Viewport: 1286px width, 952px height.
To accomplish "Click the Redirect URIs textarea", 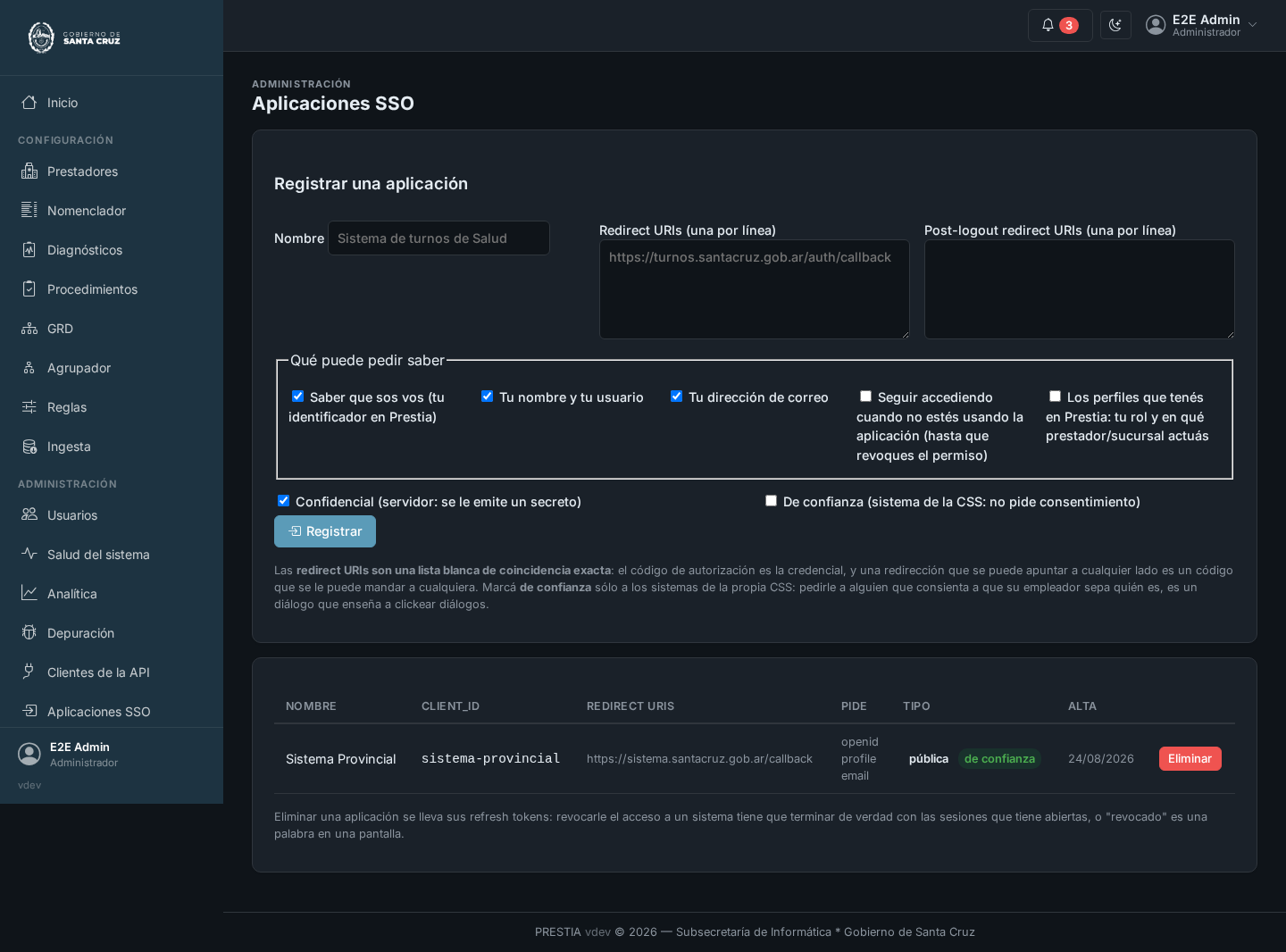I will coord(755,289).
